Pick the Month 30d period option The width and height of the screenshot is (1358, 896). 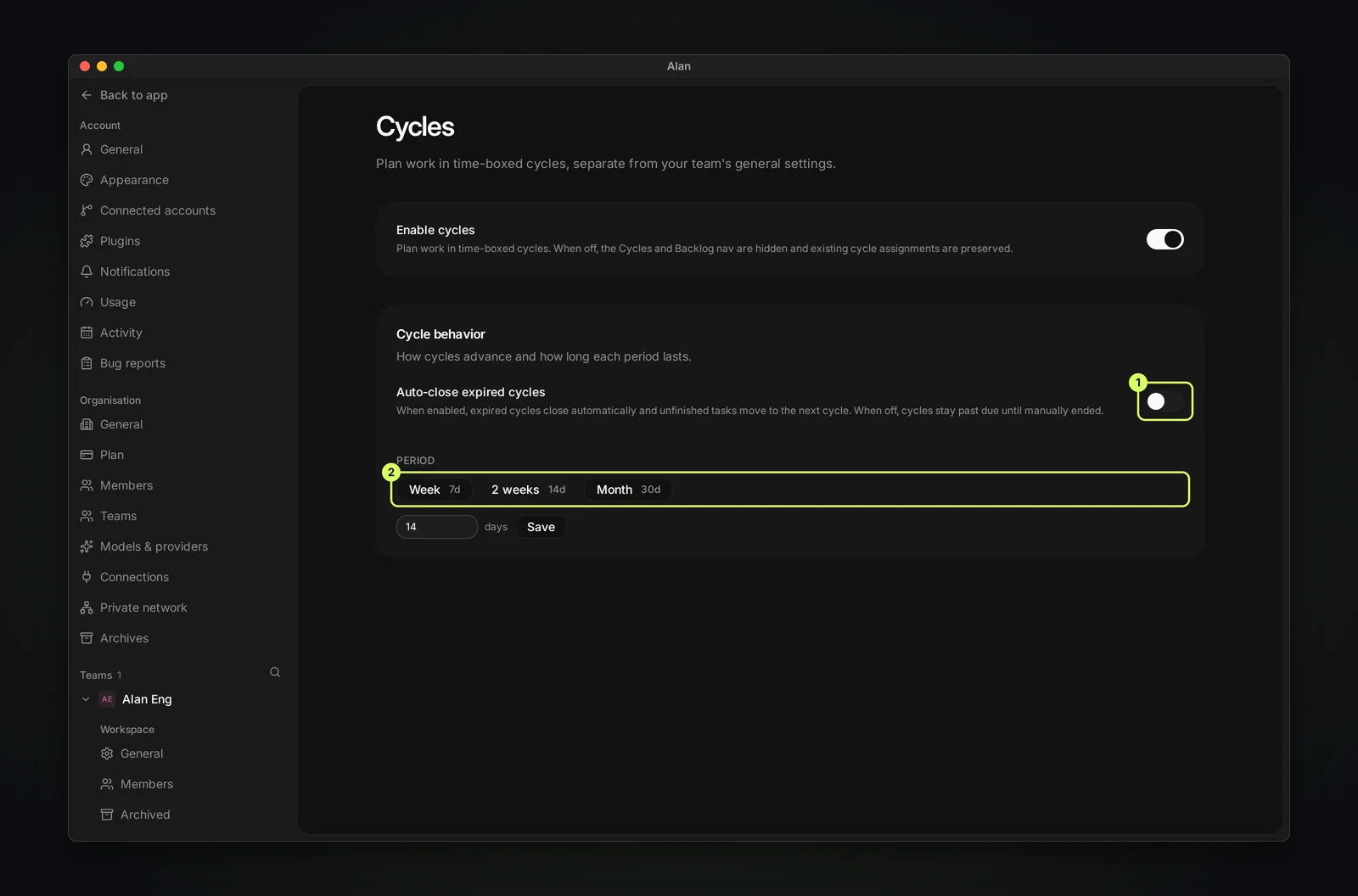click(x=628, y=490)
